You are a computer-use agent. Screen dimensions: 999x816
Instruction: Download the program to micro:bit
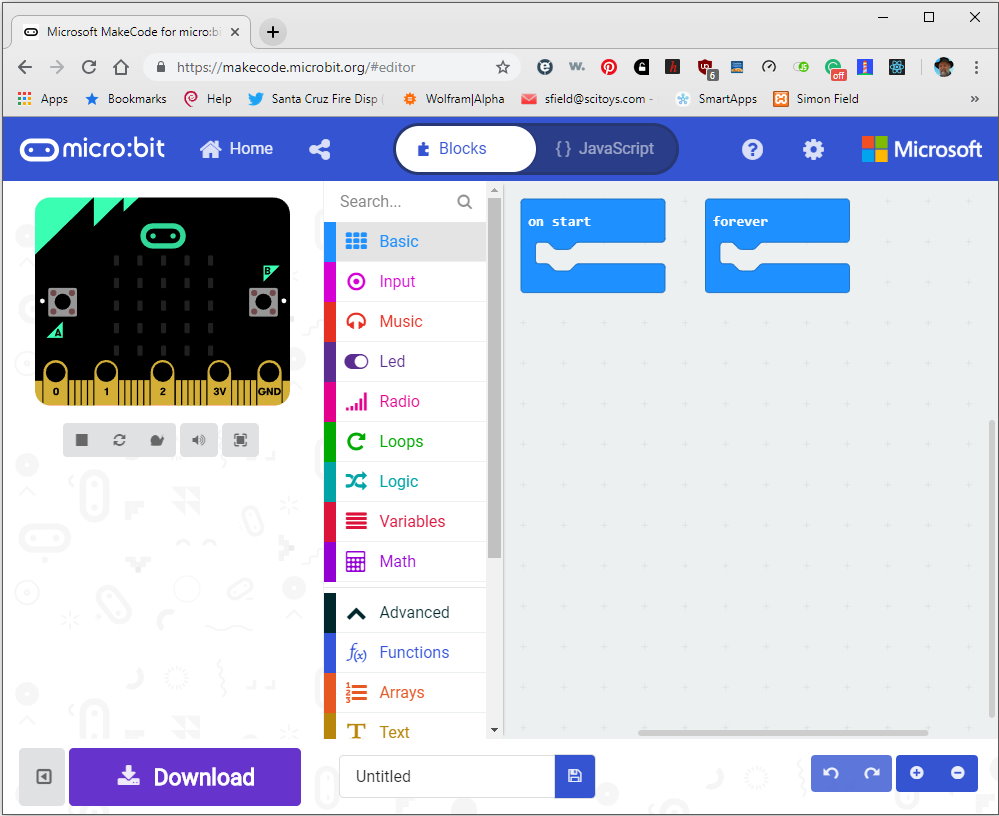tap(185, 777)
